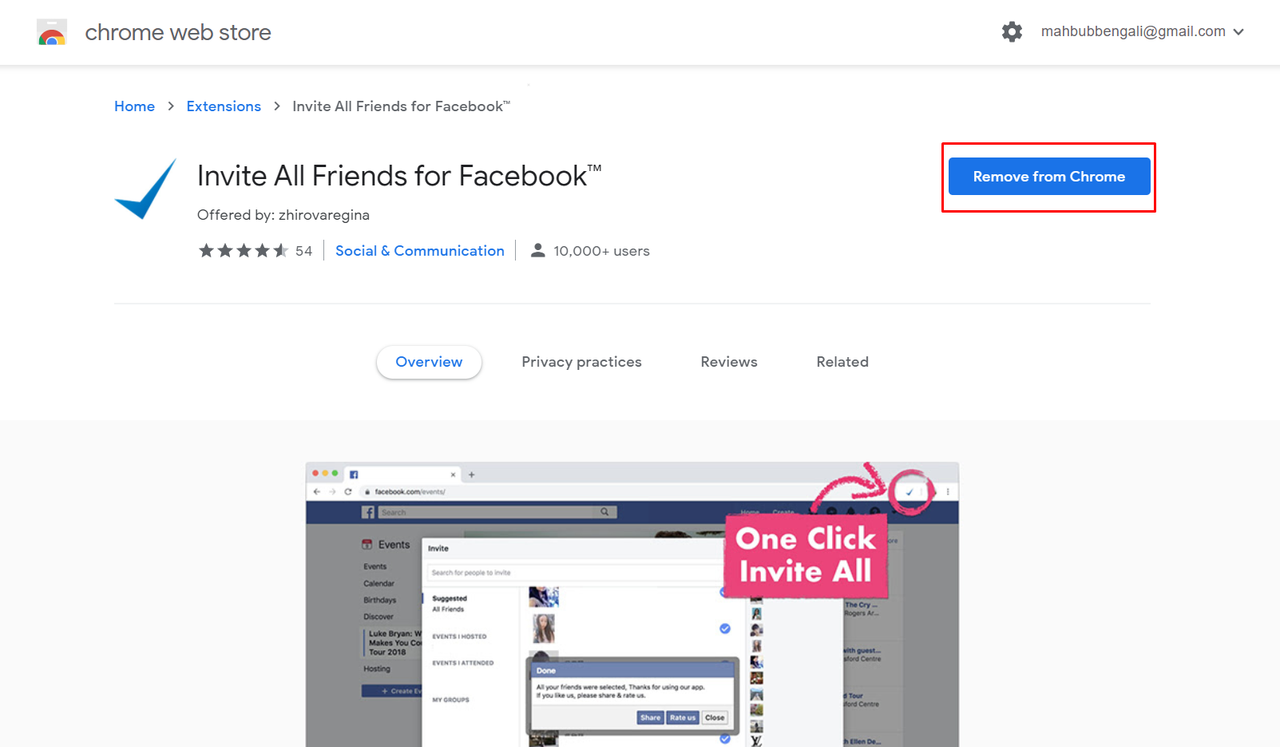
Task: Open the Reviews tab
Action: coord(729,362)
